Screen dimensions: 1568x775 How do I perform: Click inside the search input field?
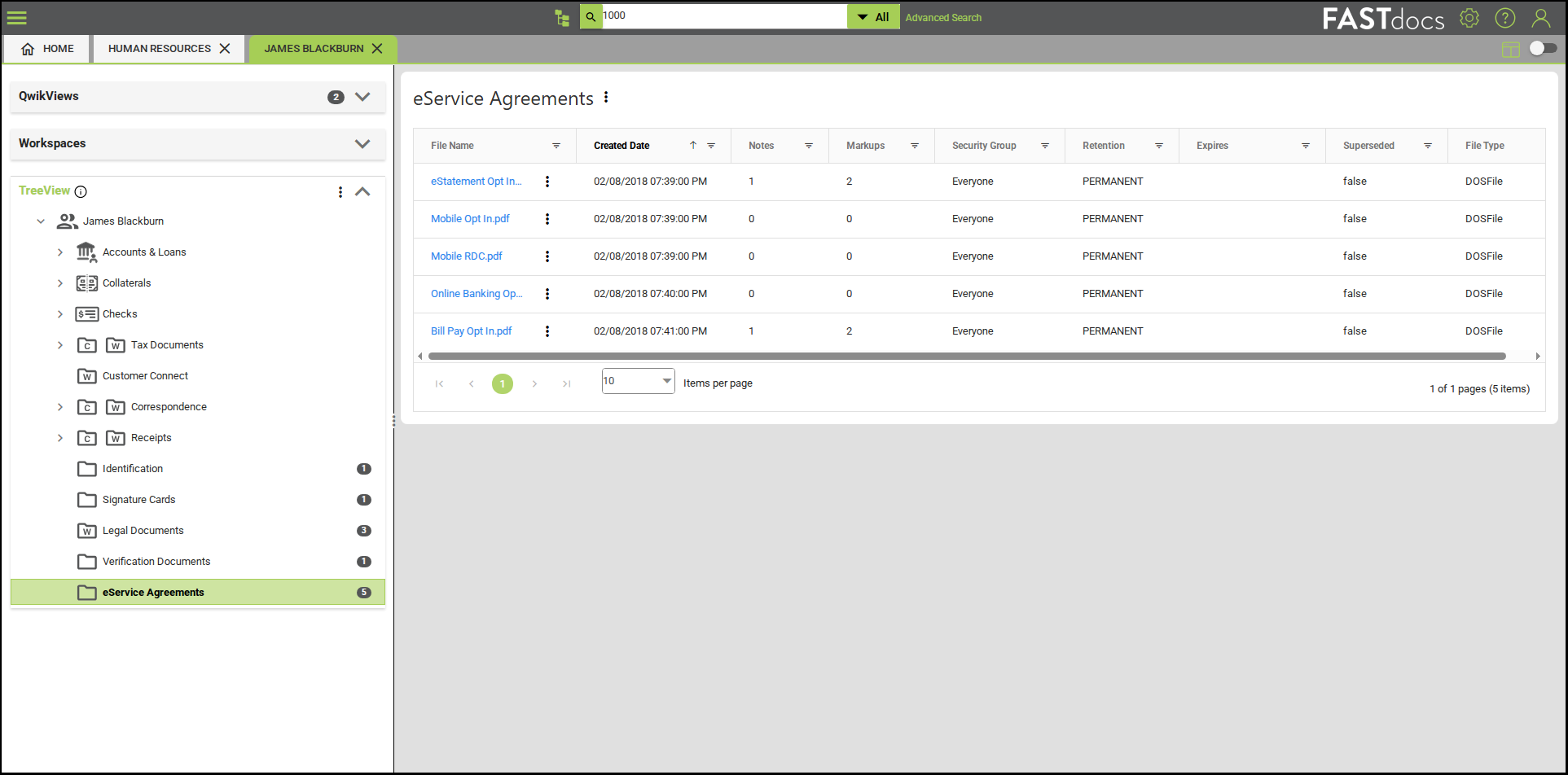coord(717,15)
